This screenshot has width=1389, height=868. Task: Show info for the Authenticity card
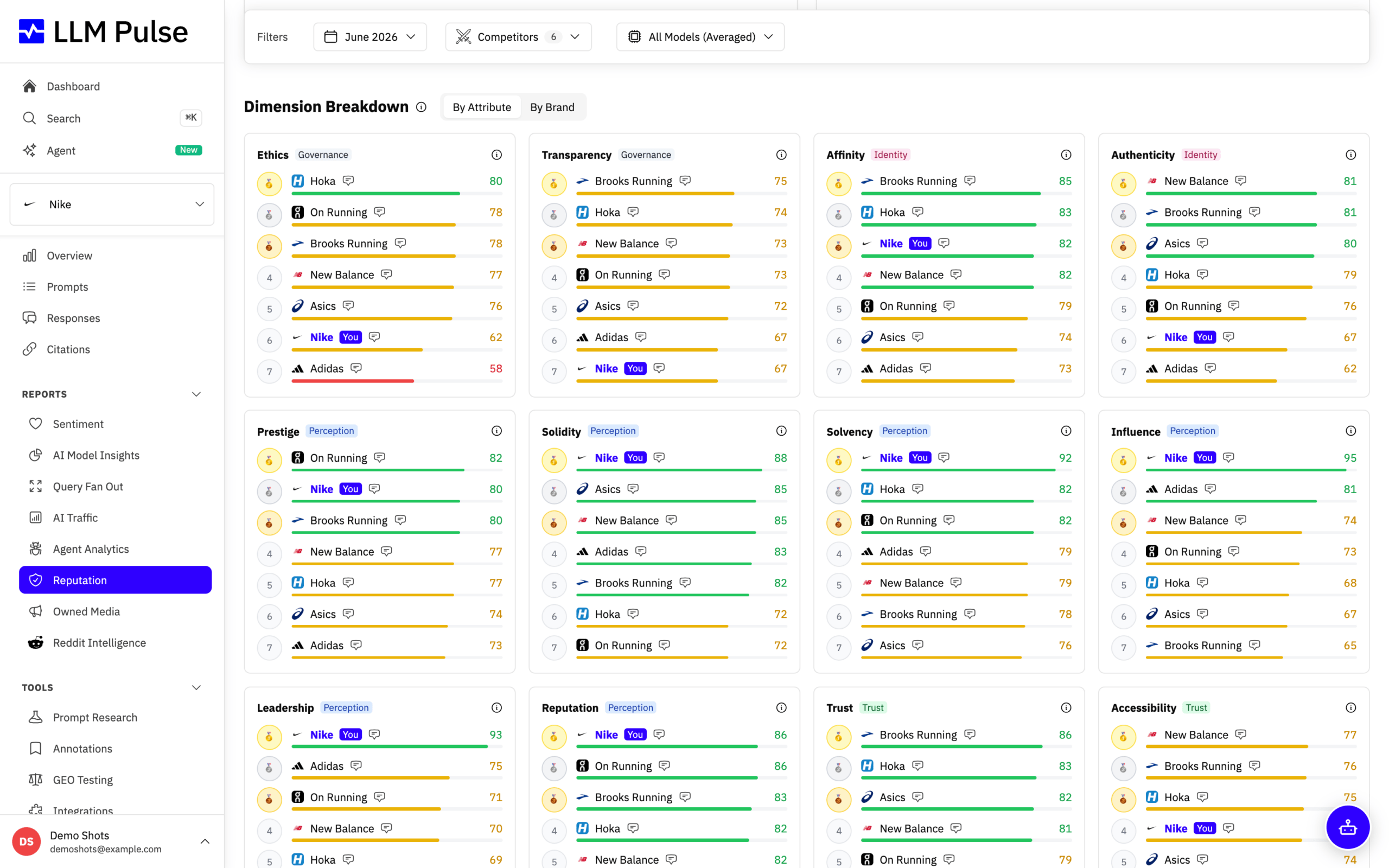click(x=1350, y=155)
